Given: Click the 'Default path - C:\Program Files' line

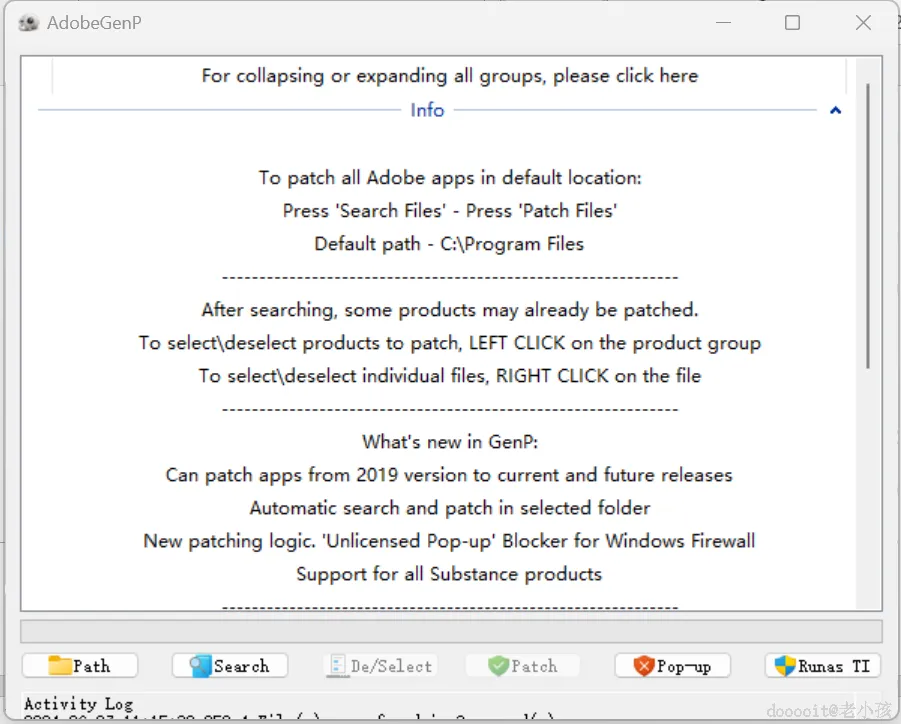Looking at the screenshot, I should click(x=449, y=244).
